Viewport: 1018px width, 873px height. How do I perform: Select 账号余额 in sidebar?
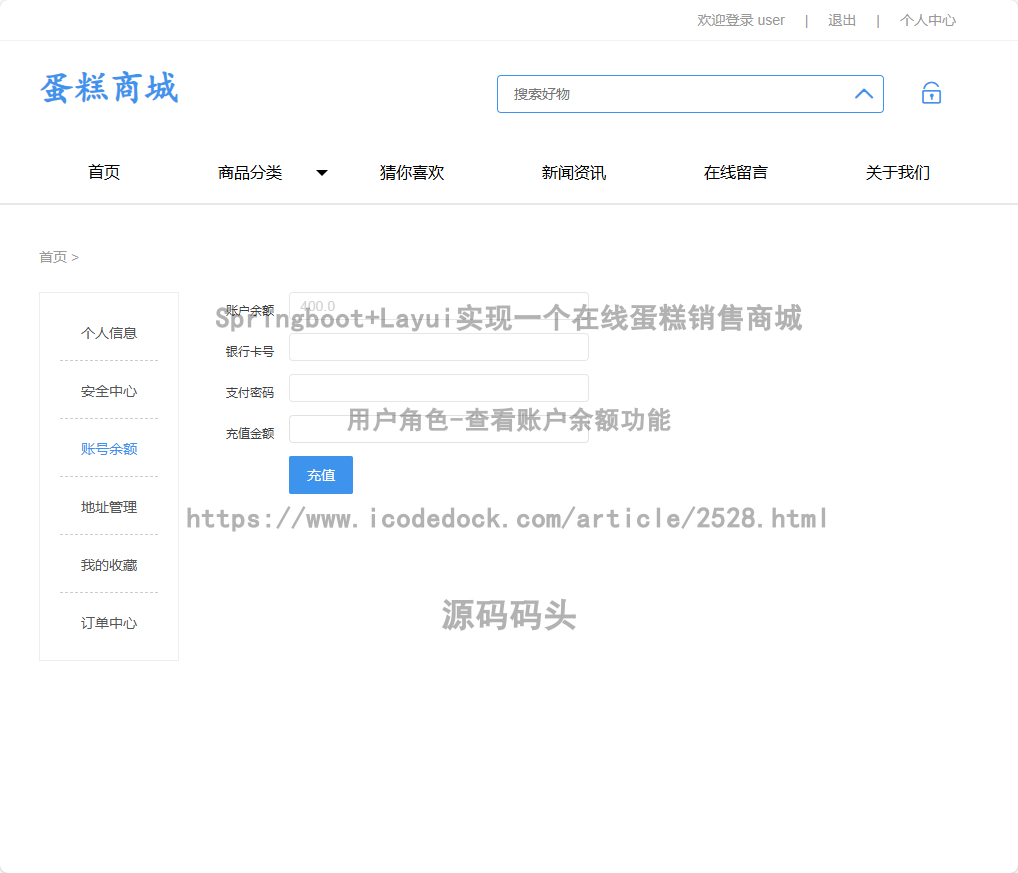109,449
